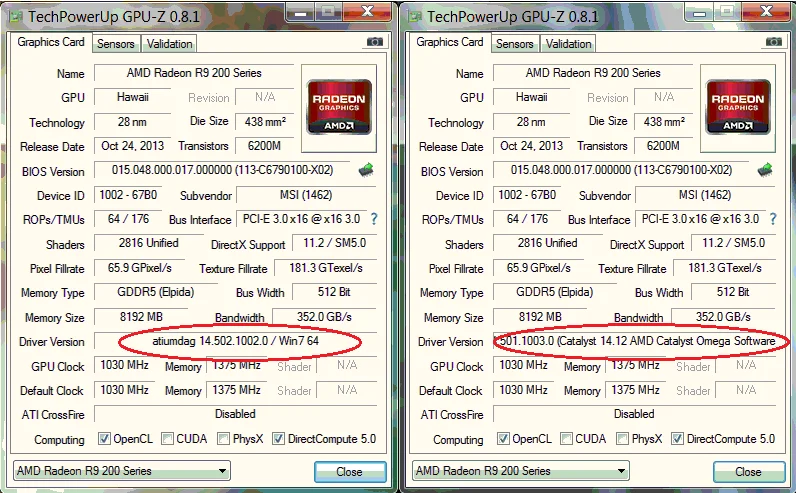The height and width of the screenshot is (493, 796).
Task: Click the ATI CrossFire Disabled field in right window
Action: (x=635, y=414)
